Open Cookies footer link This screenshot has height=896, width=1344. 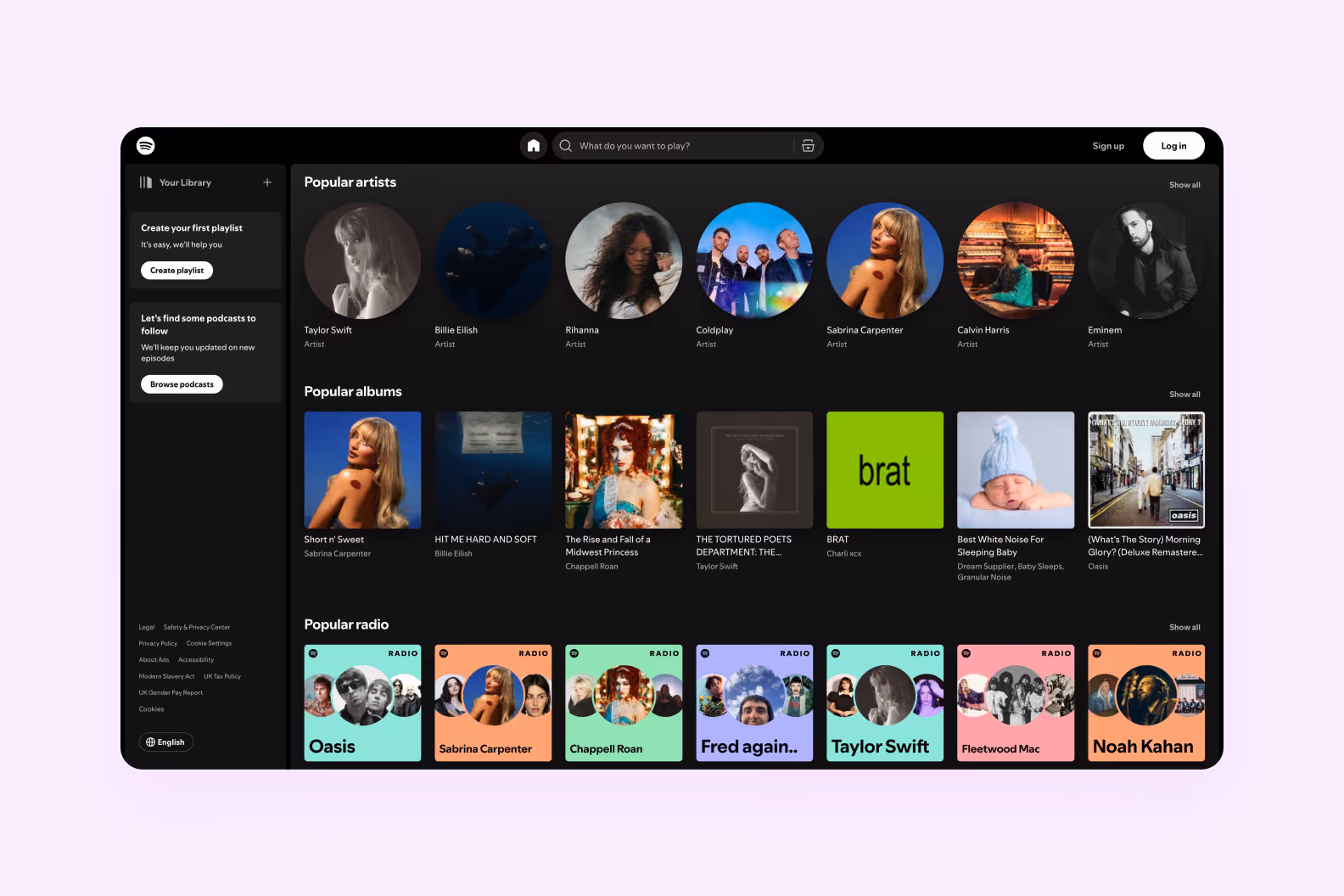[x=151, y=709]
